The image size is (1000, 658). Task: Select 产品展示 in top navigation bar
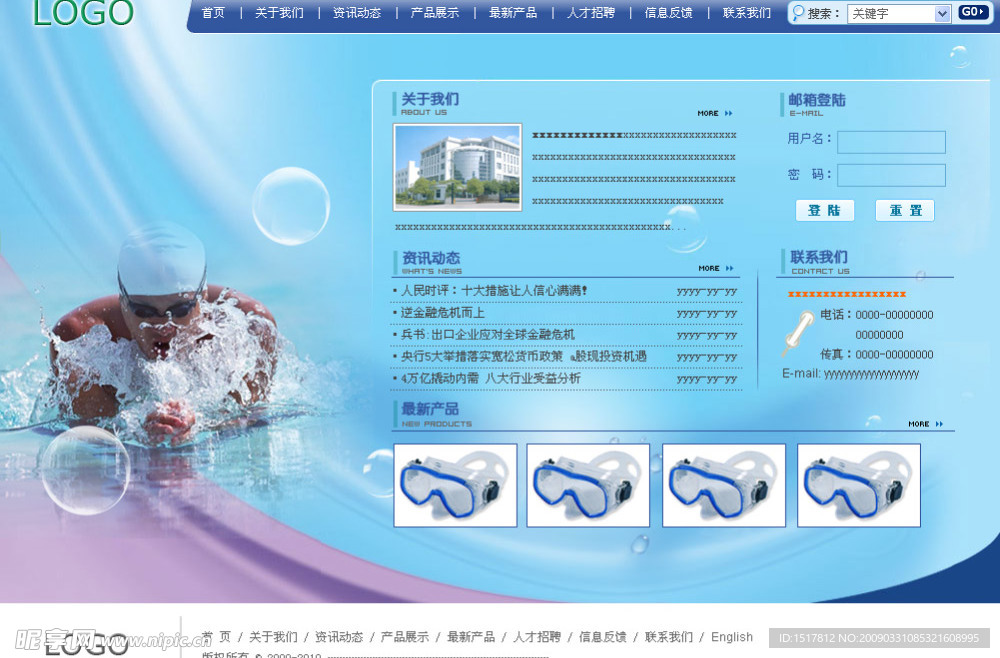(x=435, y=13)
